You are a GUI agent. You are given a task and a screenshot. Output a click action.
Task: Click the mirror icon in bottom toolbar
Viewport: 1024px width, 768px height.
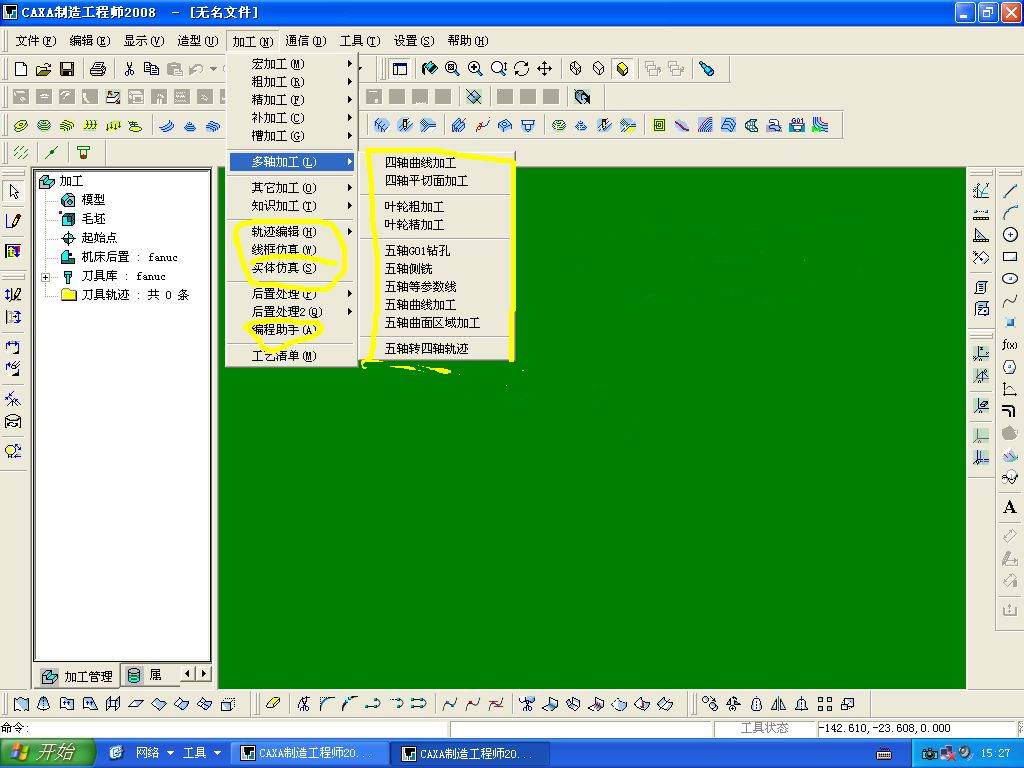[x=778, y=703]
